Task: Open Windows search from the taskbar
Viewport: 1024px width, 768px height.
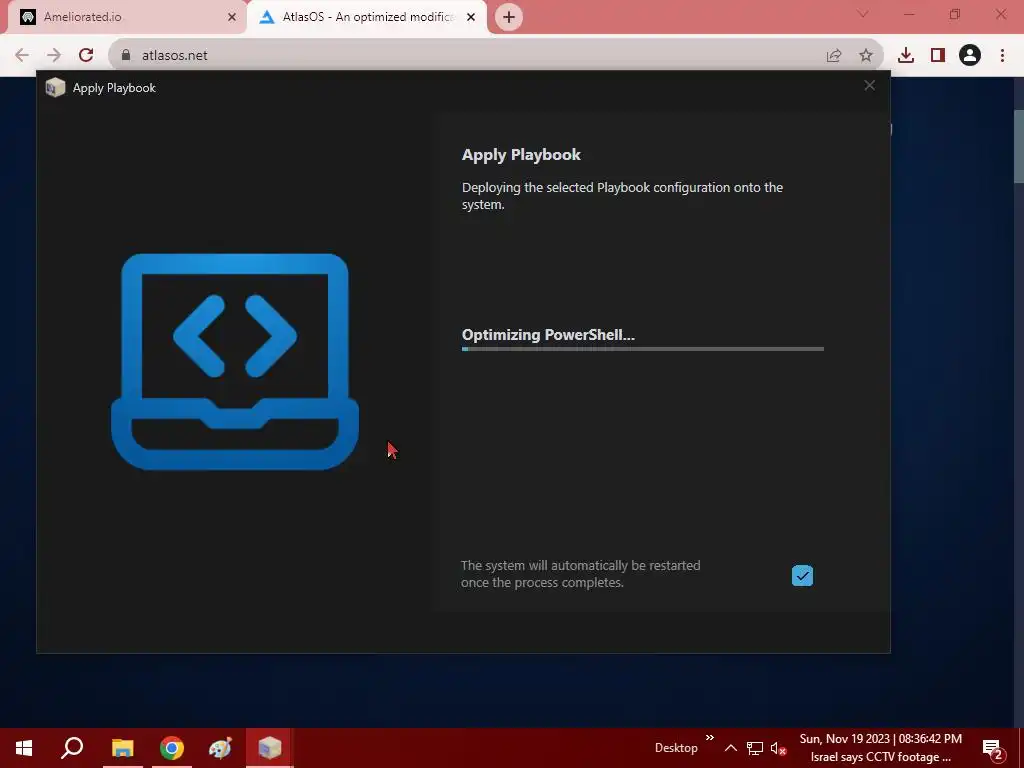Action: [x=72, y=748]
